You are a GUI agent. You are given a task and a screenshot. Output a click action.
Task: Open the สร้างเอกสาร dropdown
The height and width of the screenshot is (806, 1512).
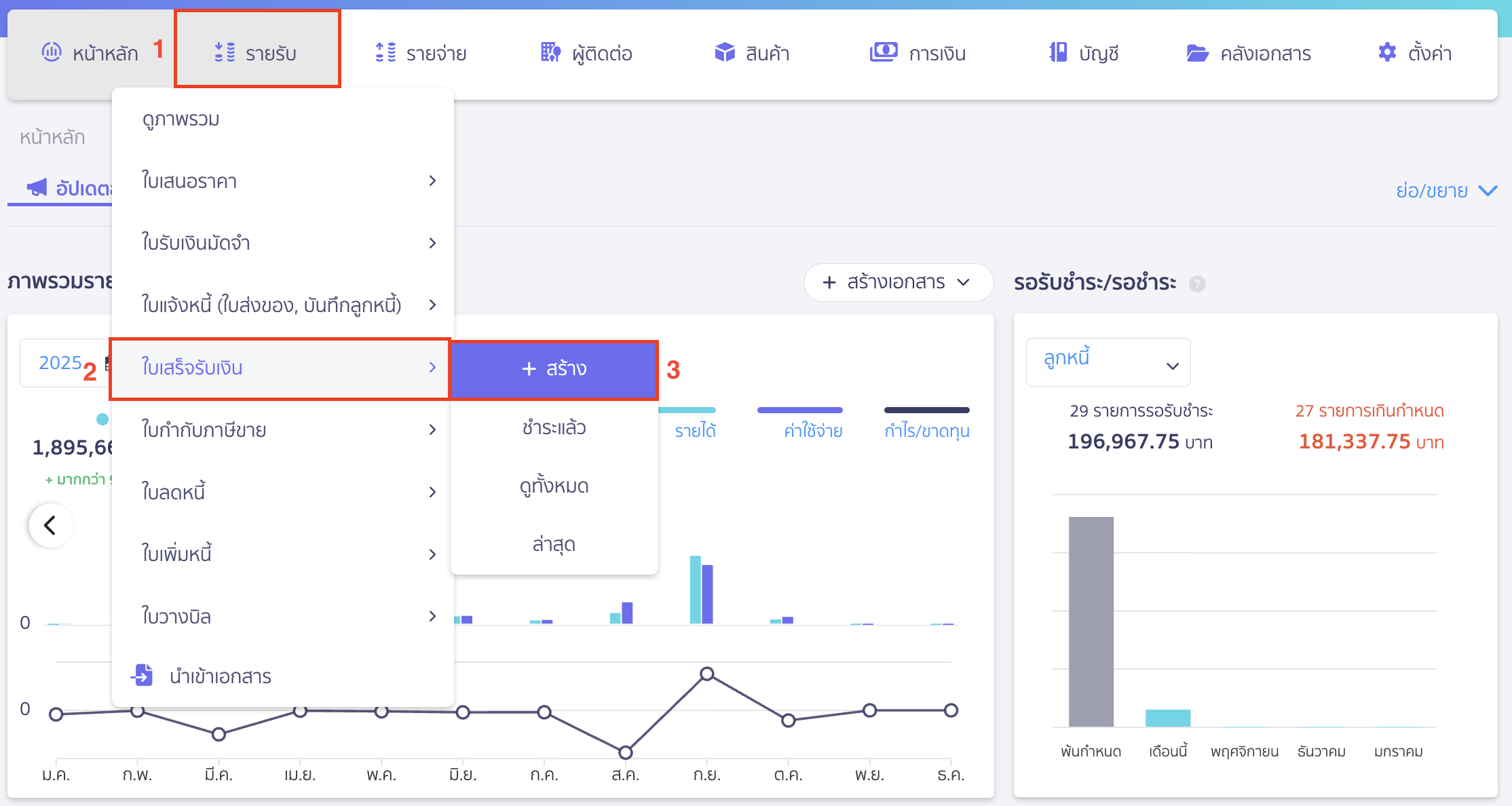tap(897, 283)
